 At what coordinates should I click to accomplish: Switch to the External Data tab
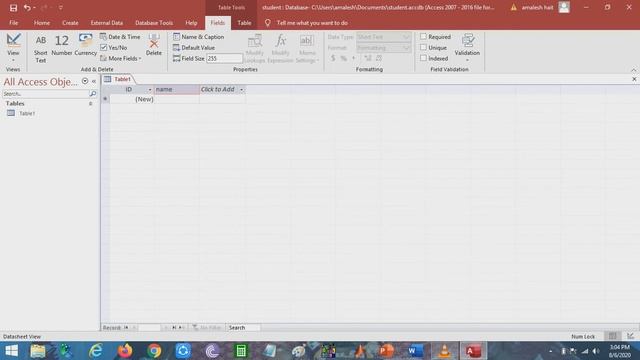click(x=107, y=23)
